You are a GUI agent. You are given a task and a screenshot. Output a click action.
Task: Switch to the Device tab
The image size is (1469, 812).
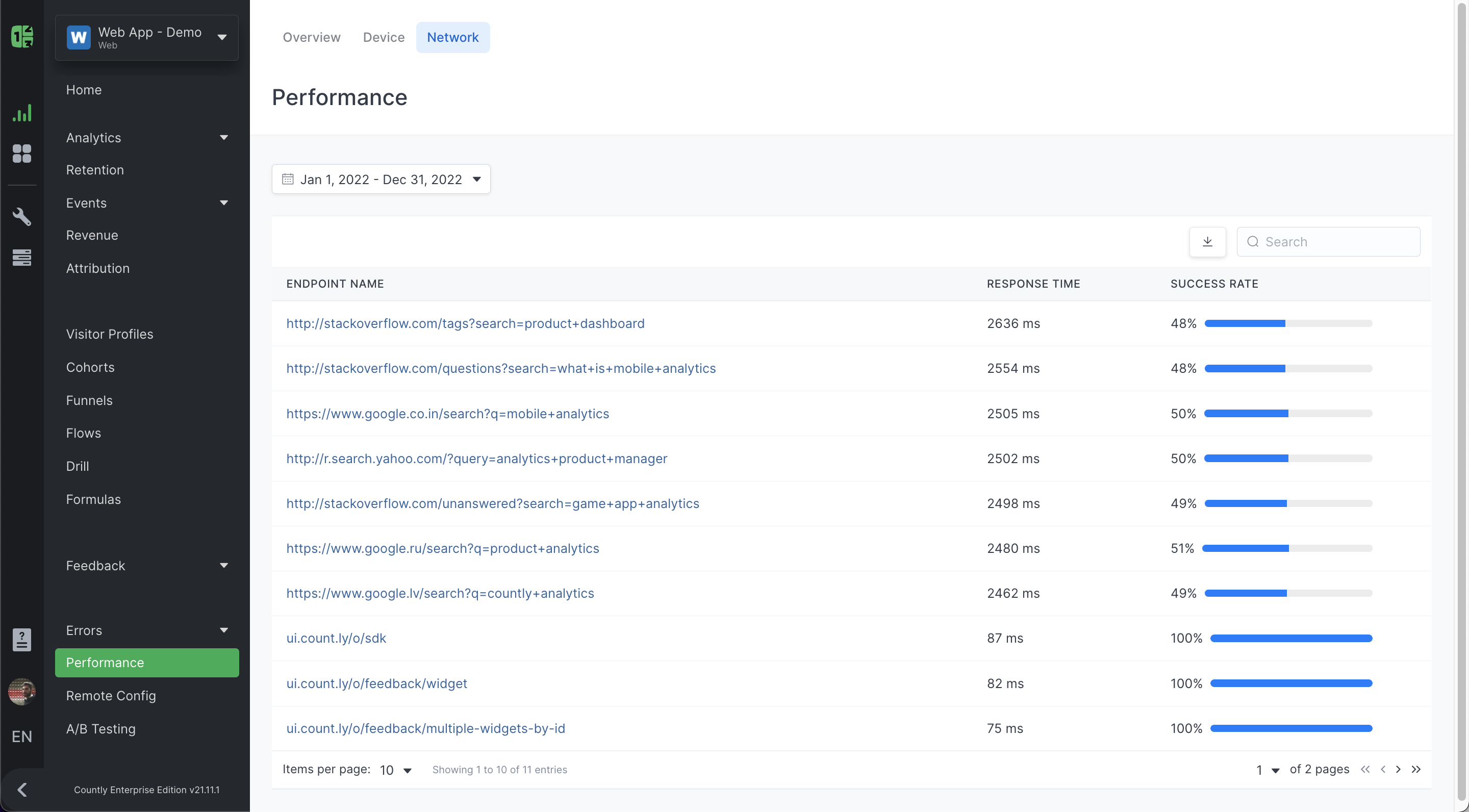[x=384, y=38]
